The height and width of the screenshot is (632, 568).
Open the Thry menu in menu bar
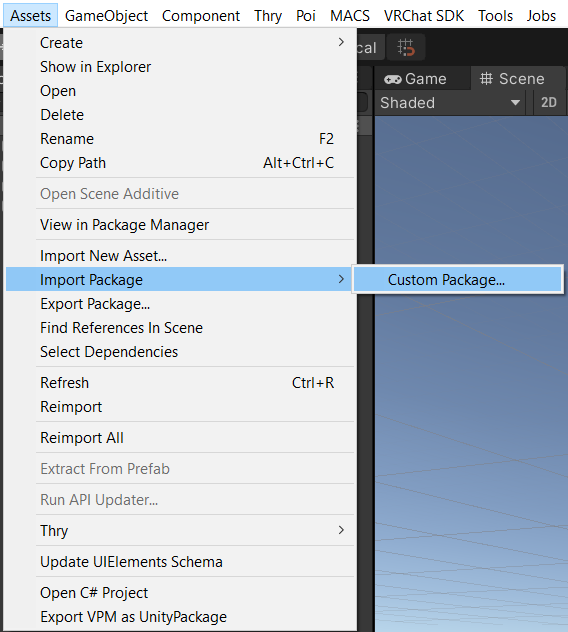(268, 16)
